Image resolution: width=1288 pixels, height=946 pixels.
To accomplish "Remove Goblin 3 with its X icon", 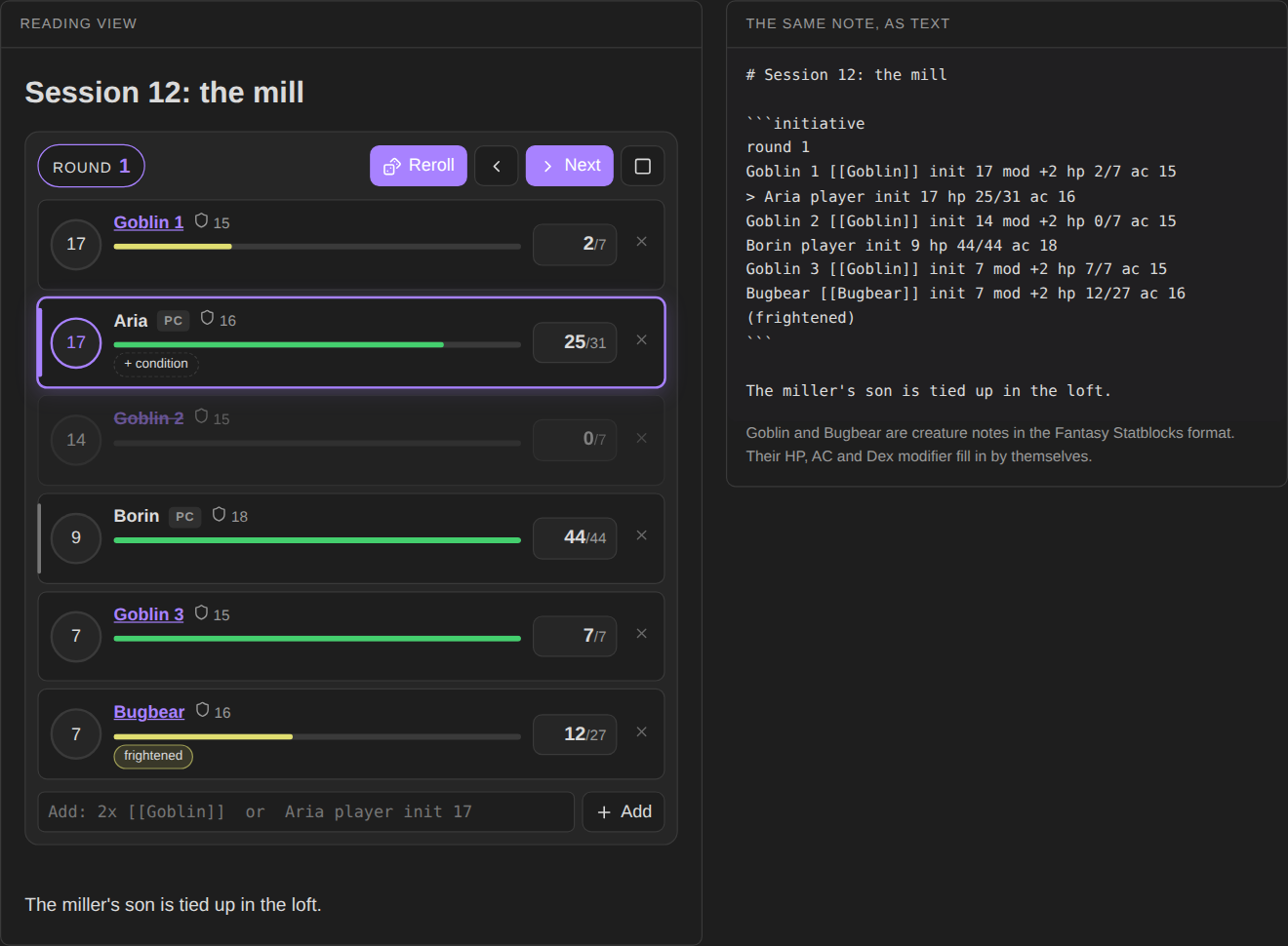I will click(x=642, y=634).
